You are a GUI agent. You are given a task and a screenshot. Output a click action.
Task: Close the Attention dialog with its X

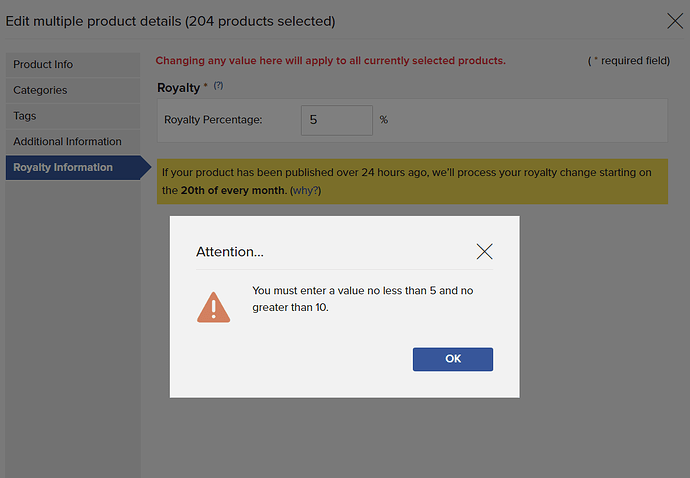484,251
